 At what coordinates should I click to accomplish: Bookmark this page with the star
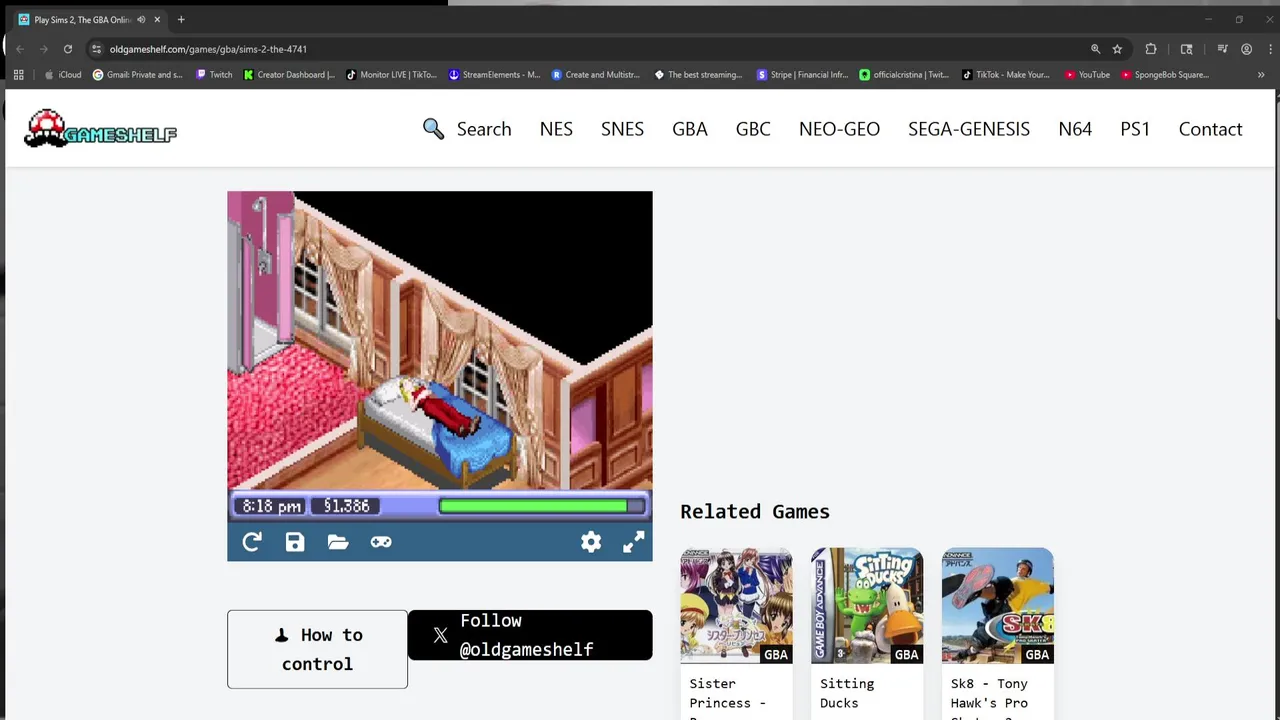[1117, 49]
